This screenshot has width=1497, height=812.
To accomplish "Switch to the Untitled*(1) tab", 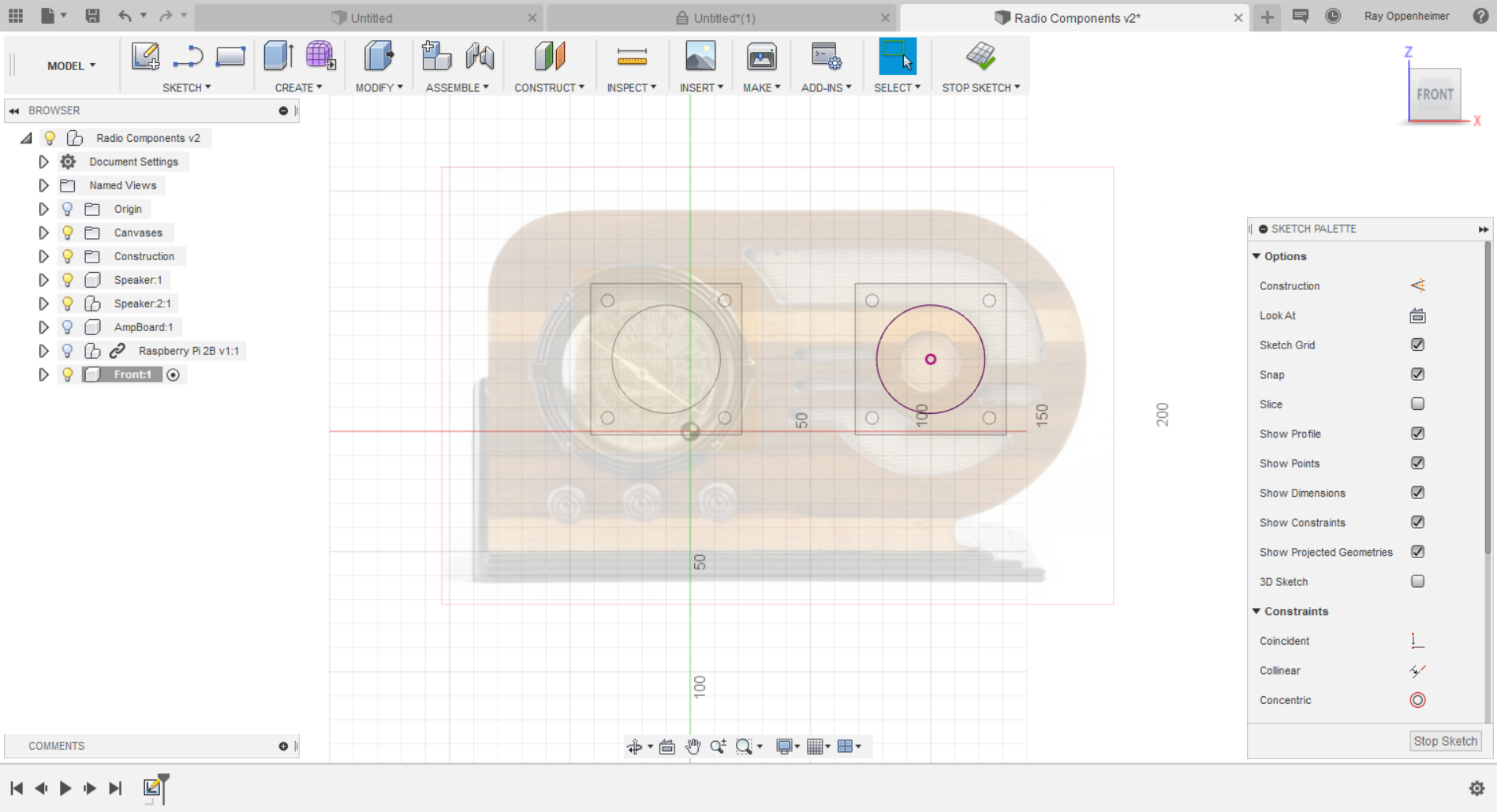I will 721,18.
